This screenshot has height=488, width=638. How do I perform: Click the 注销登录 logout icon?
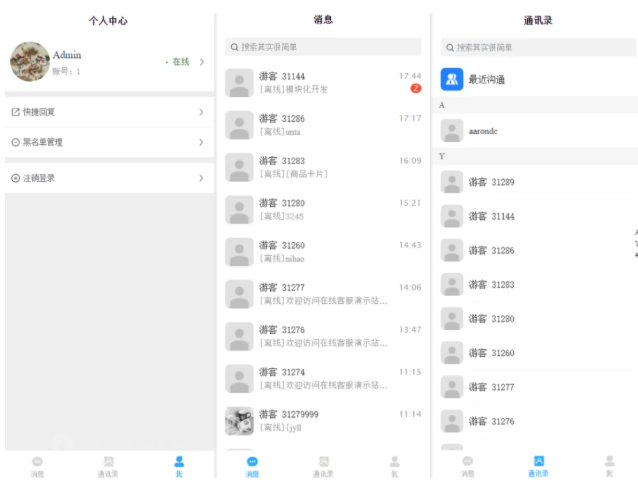[x=15, y=178]
